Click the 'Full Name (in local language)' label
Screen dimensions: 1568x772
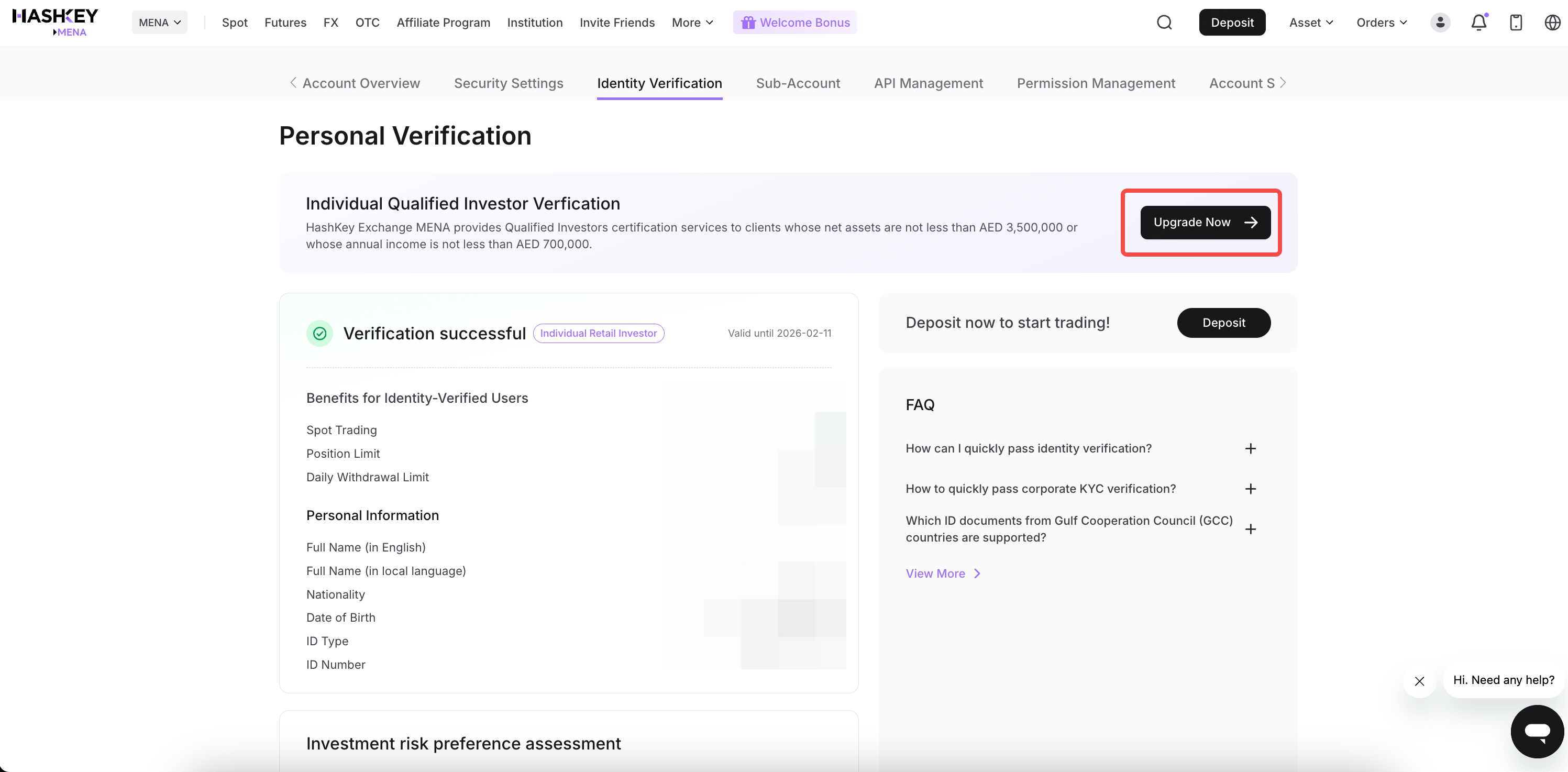[x=386, y=571]
